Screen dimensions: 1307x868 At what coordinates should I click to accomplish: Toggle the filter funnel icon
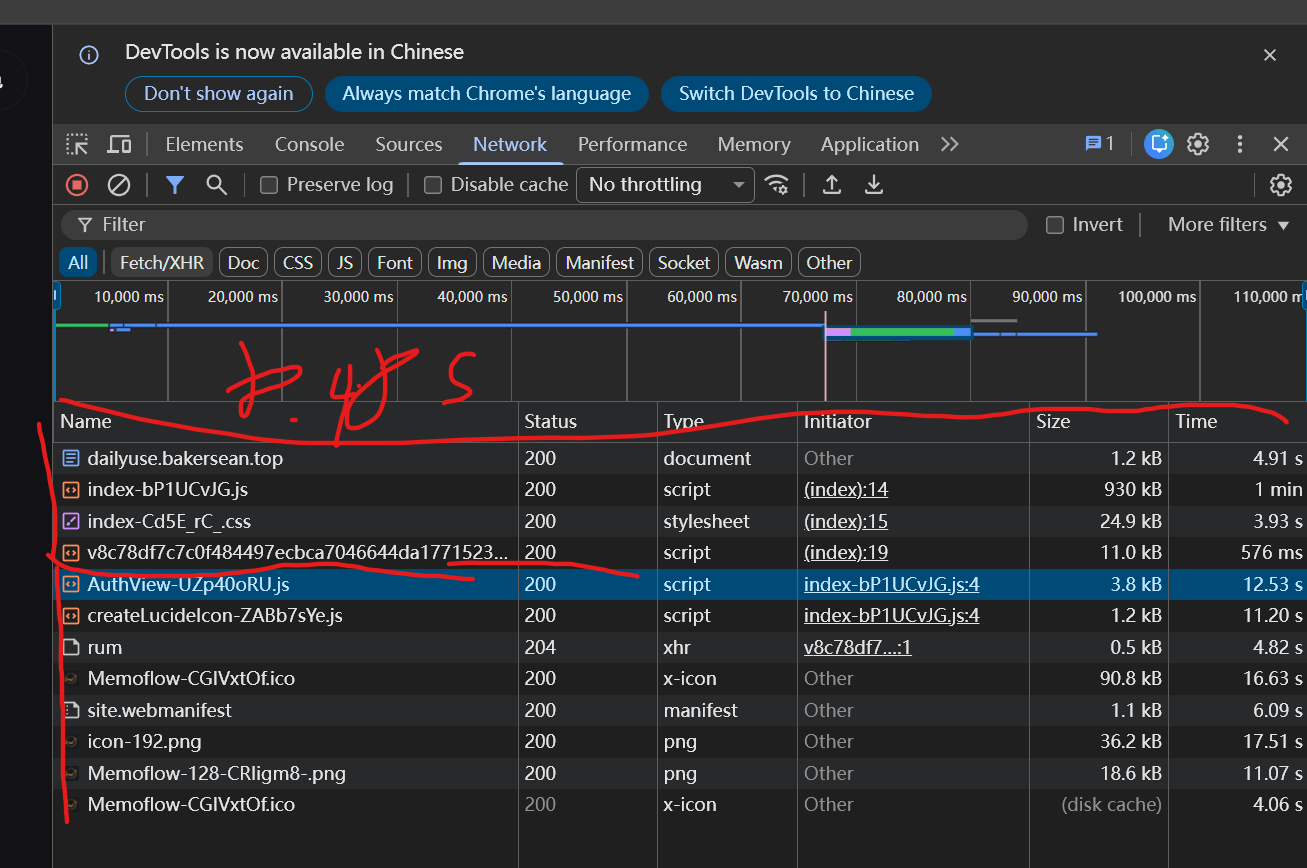tap(175, 184)
